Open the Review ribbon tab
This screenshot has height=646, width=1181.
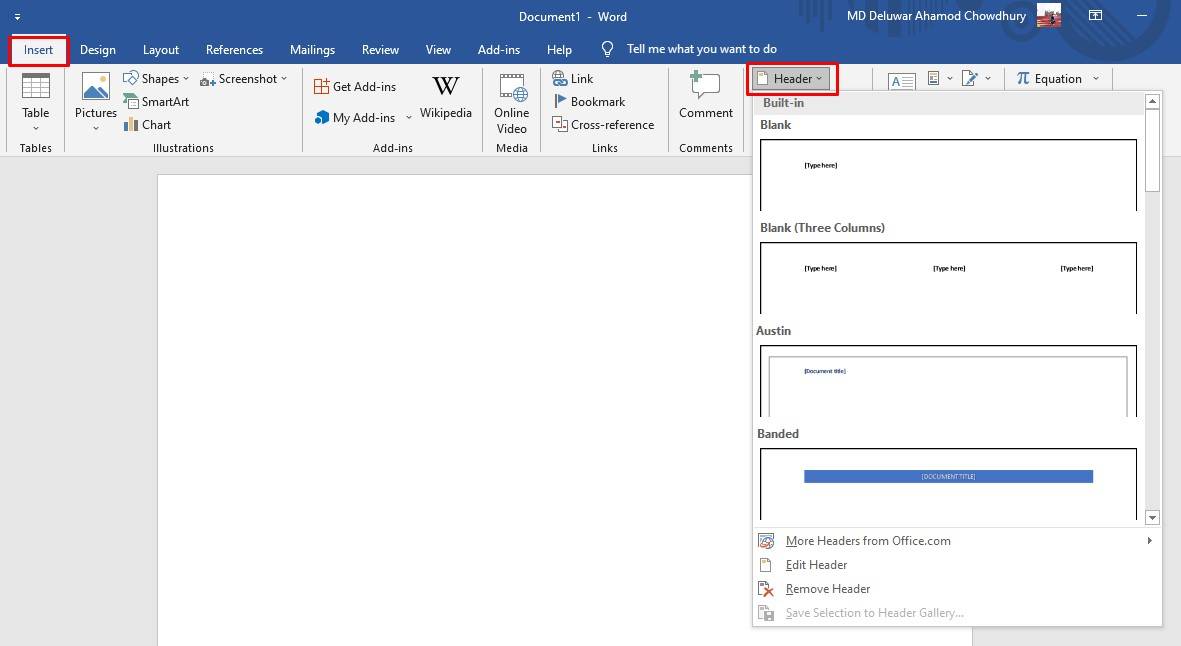380,49
